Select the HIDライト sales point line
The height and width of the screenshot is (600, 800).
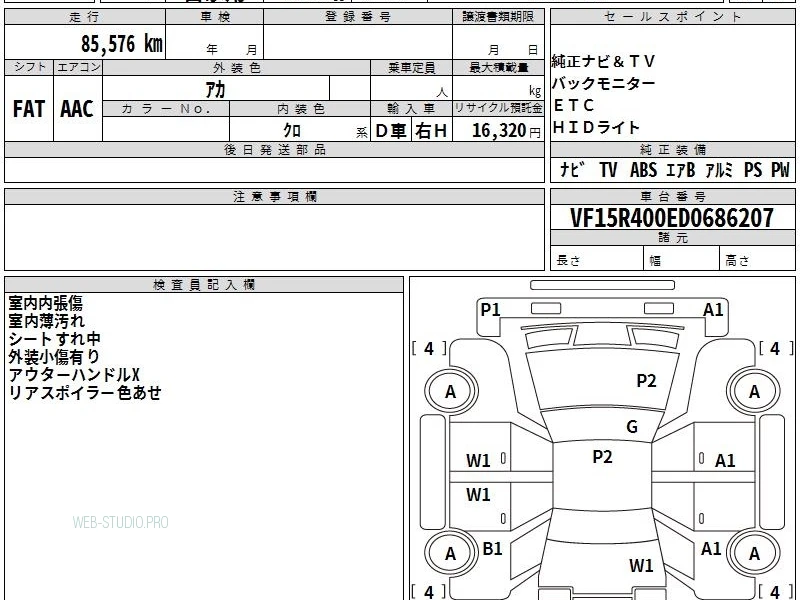click(x=596, y=127)
